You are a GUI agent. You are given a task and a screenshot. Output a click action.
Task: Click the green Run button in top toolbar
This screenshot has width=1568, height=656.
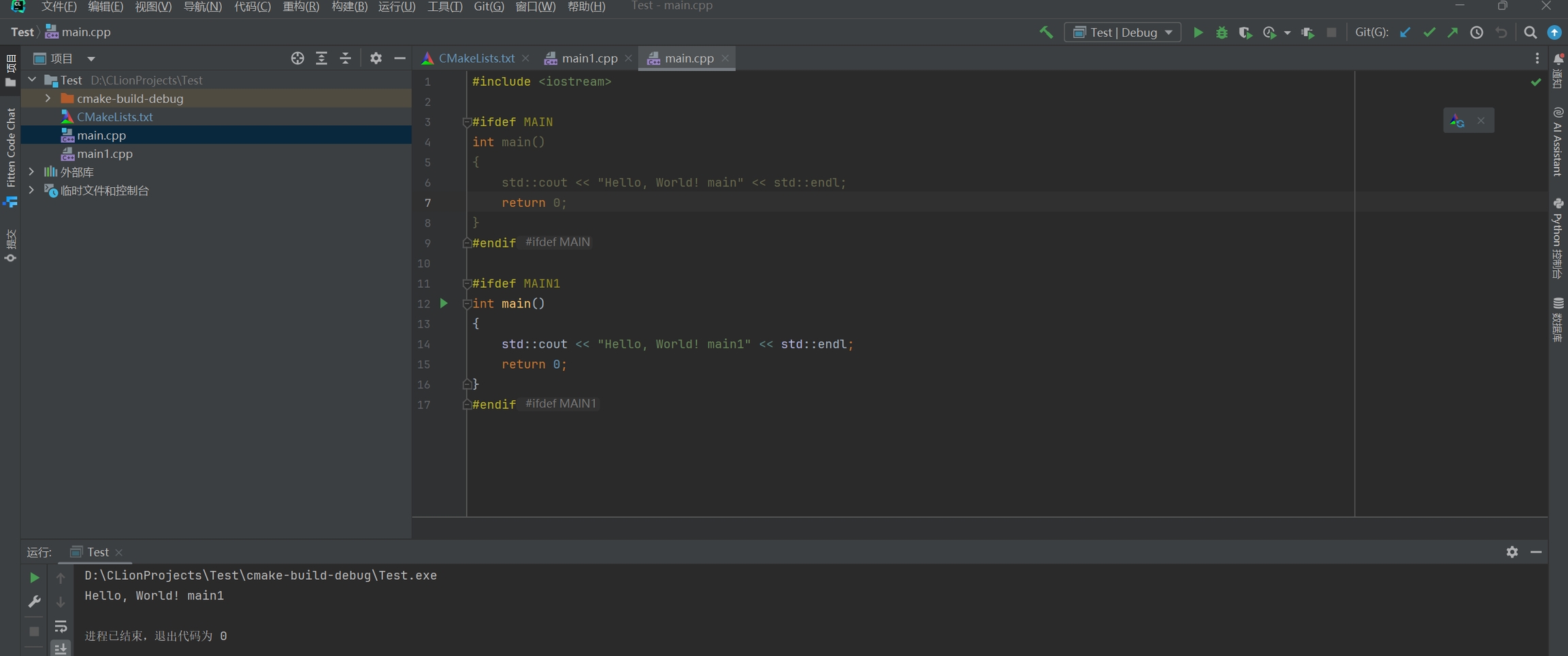click(1198, 33)
